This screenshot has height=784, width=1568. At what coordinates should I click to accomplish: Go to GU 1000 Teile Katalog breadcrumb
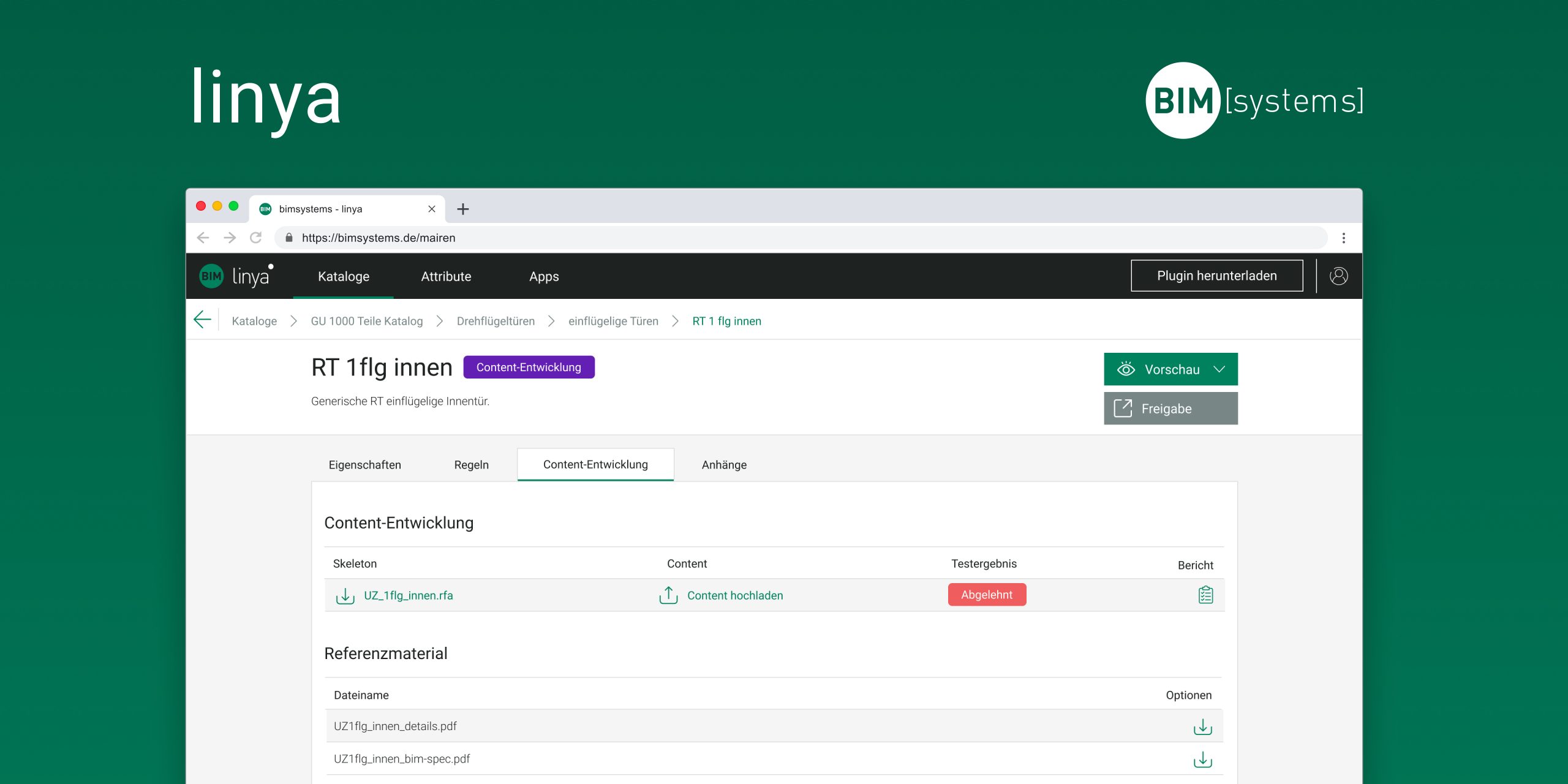pos(366,321)
